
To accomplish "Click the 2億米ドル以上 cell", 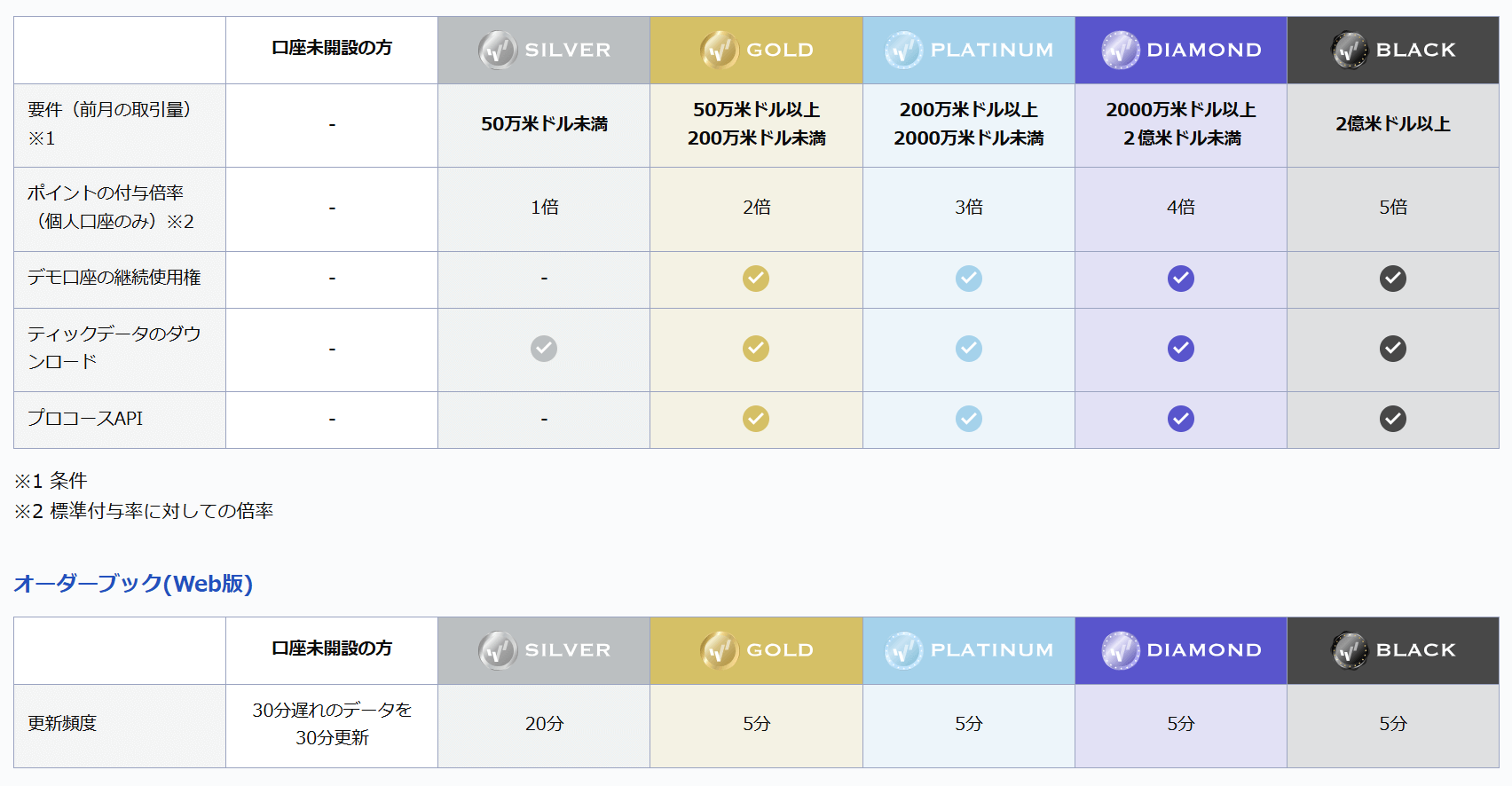I will click(x=1393, y=124).
